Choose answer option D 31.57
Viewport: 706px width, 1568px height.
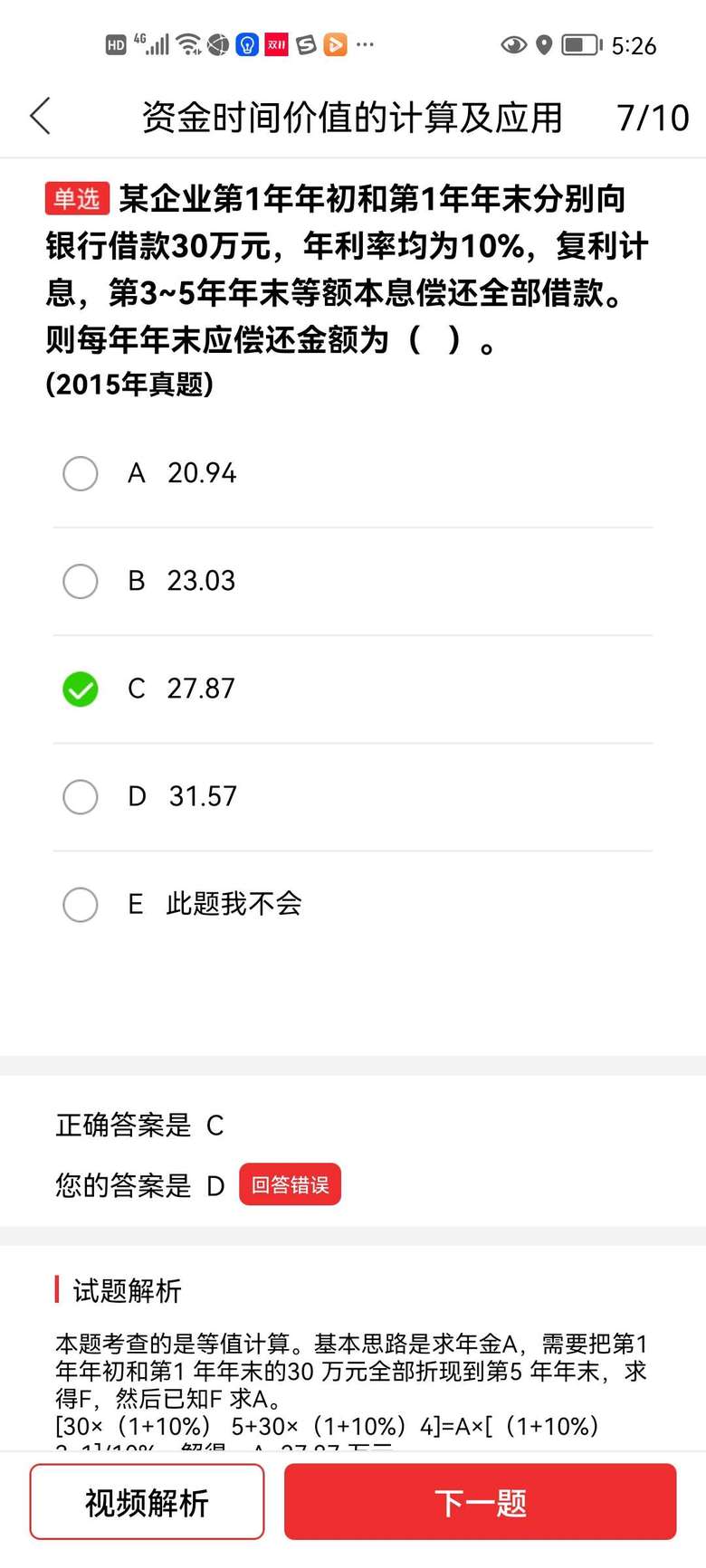[x=81, y=796]
